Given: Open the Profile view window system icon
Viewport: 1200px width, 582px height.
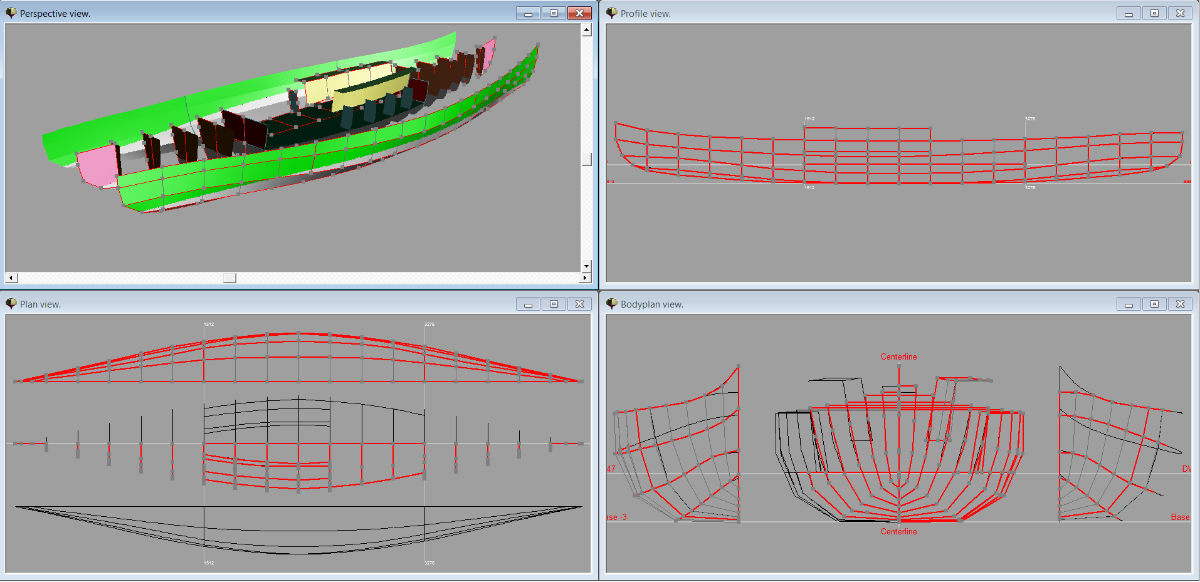Looking at the screenshot, I should 612,13.
